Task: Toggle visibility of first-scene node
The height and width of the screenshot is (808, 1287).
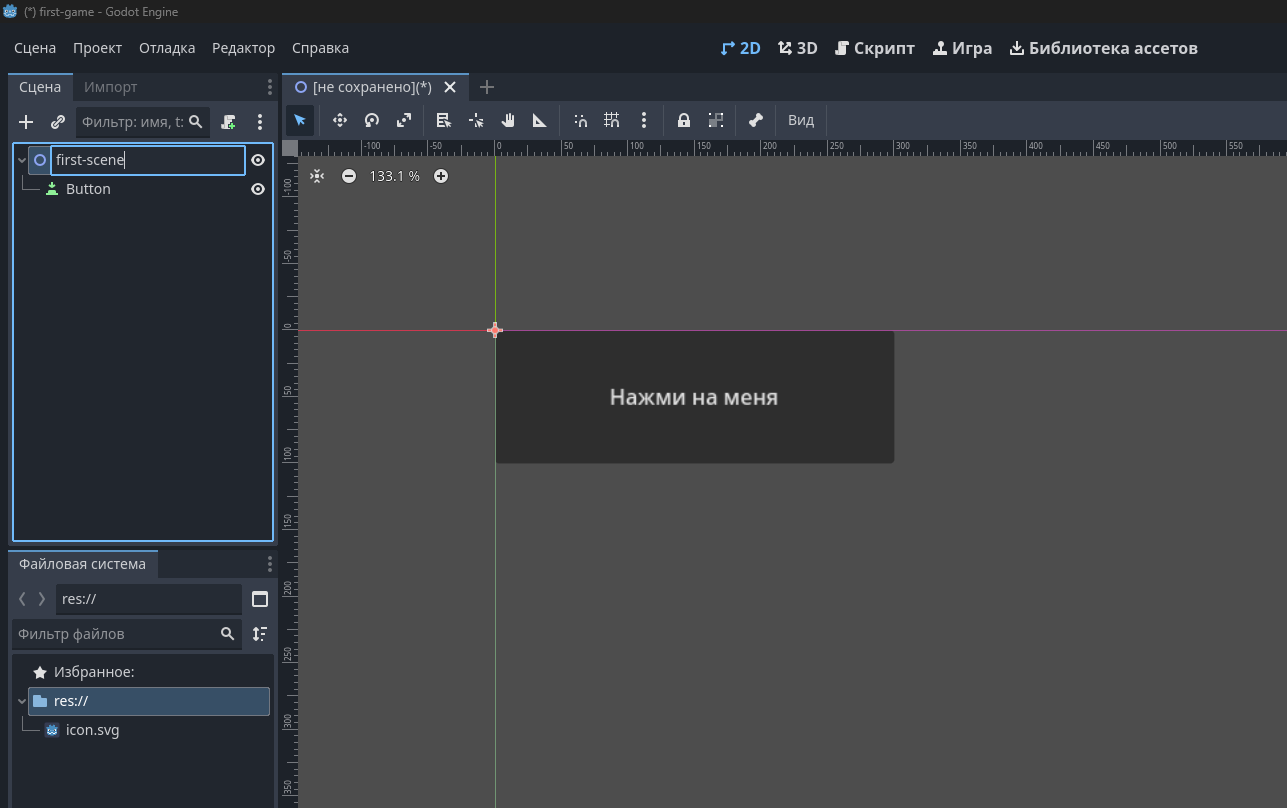Action: [258, 160]
